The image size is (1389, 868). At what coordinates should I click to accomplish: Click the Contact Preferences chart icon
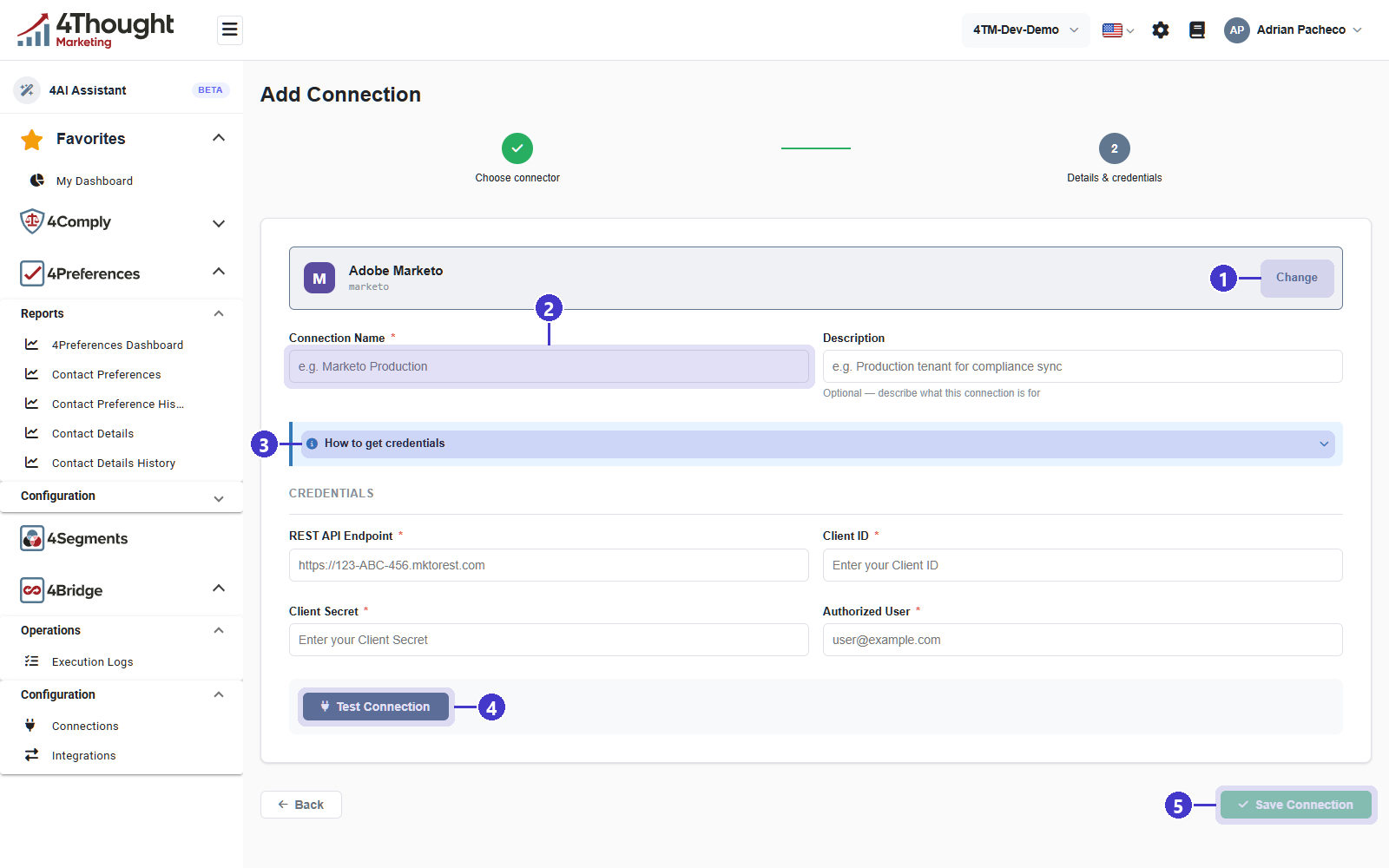[32, 374]
